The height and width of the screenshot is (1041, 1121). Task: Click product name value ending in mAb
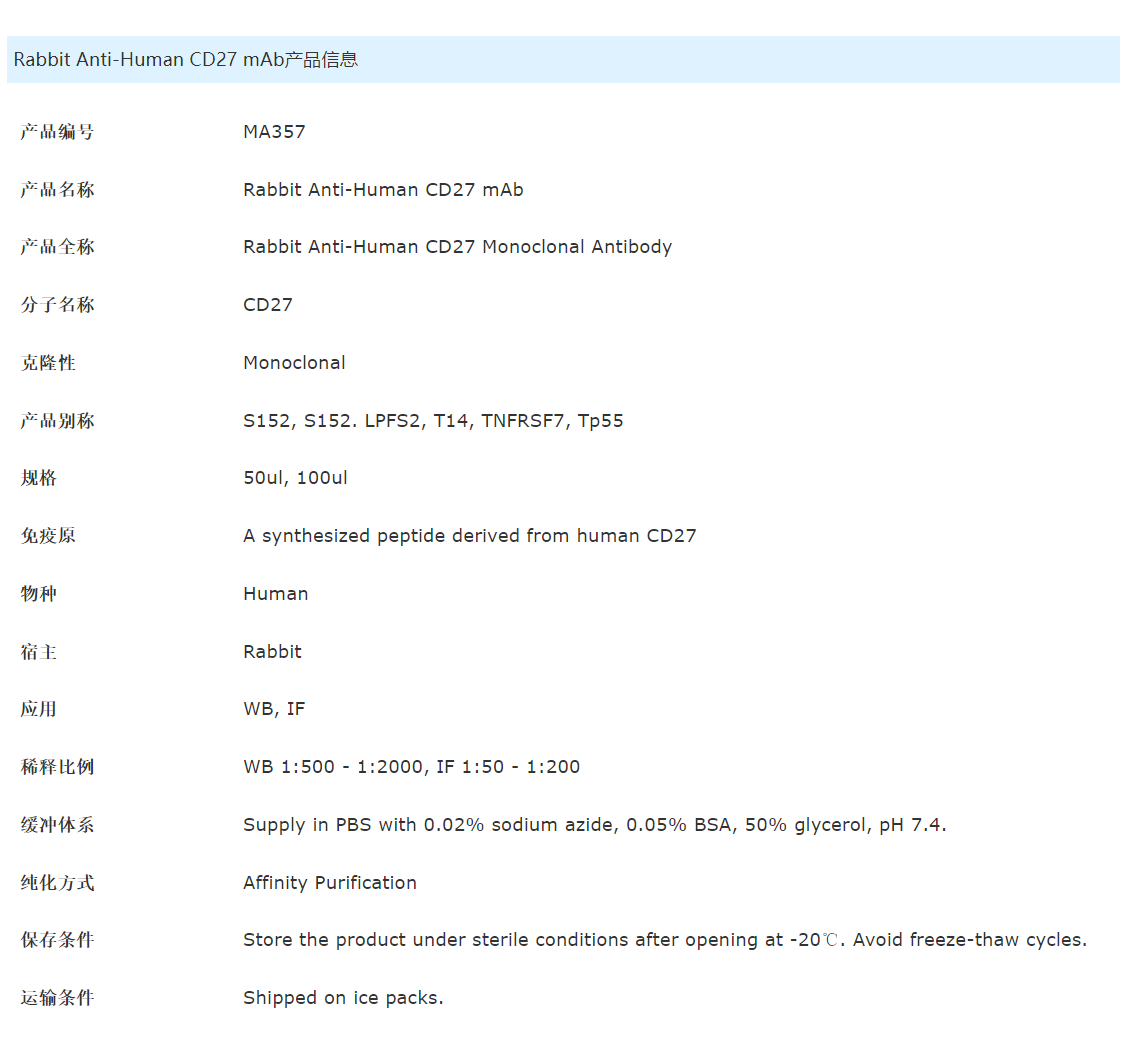click(x=383, y=190)
